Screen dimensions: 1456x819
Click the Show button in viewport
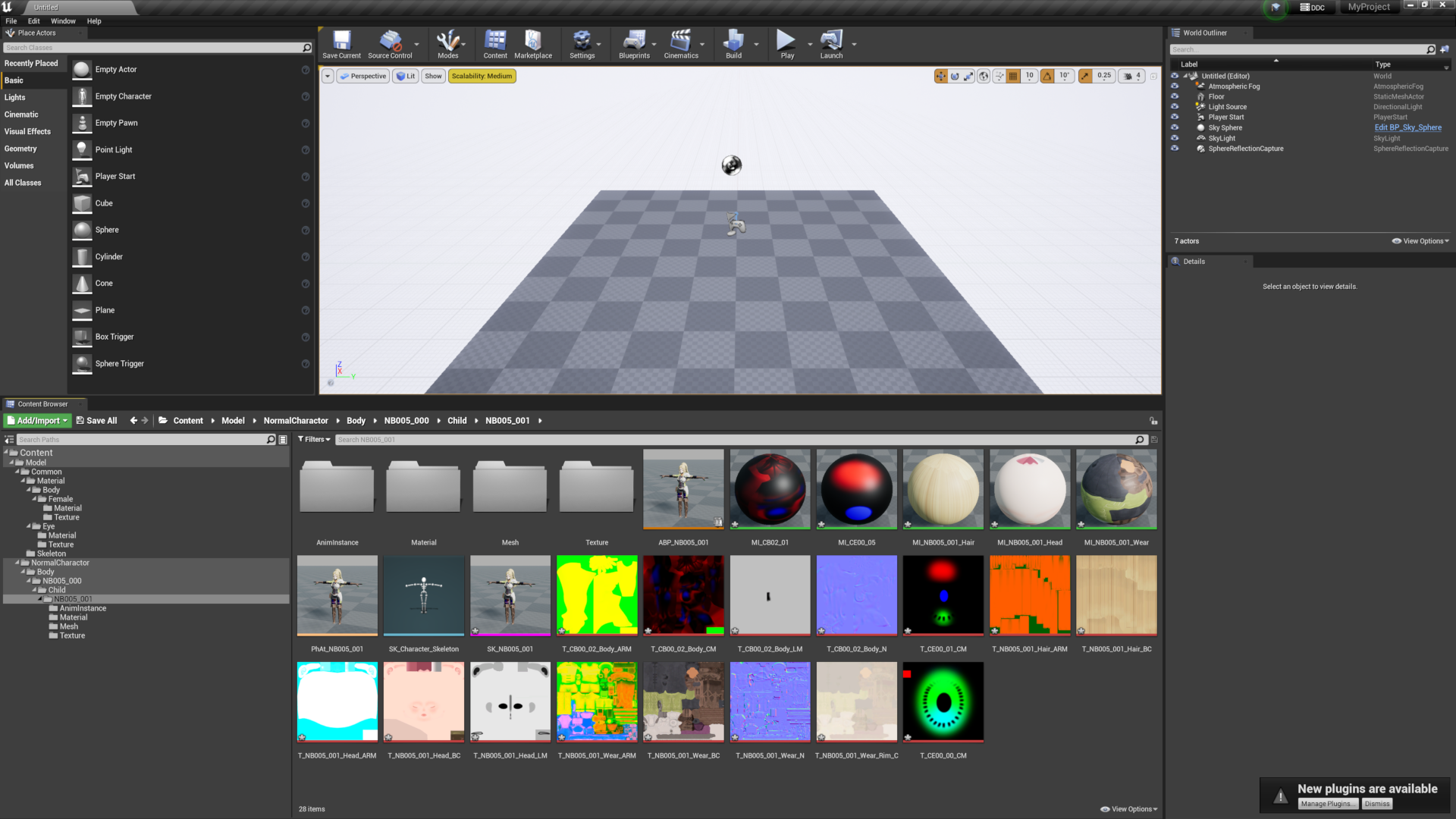pos(433,76)
